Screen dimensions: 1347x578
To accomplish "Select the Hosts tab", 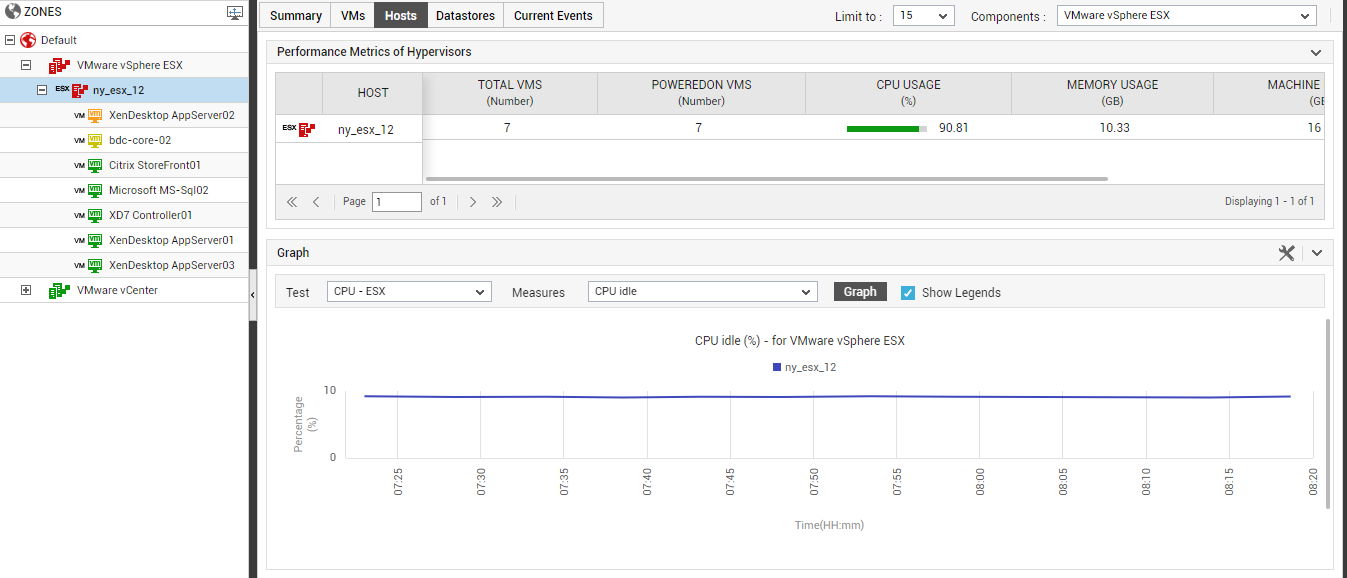I will 401,15.
